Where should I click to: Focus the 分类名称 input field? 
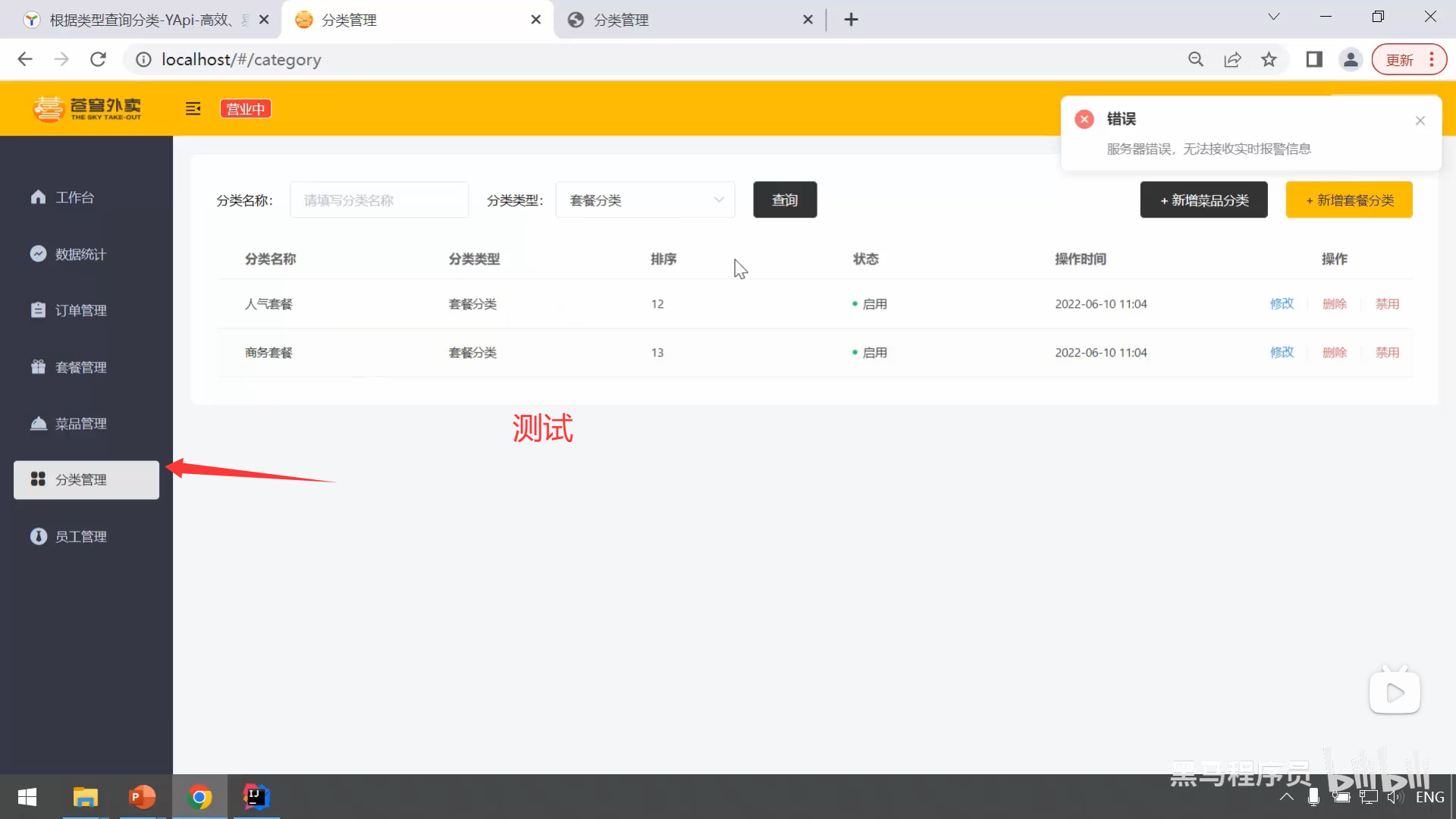tap(378, 199)
